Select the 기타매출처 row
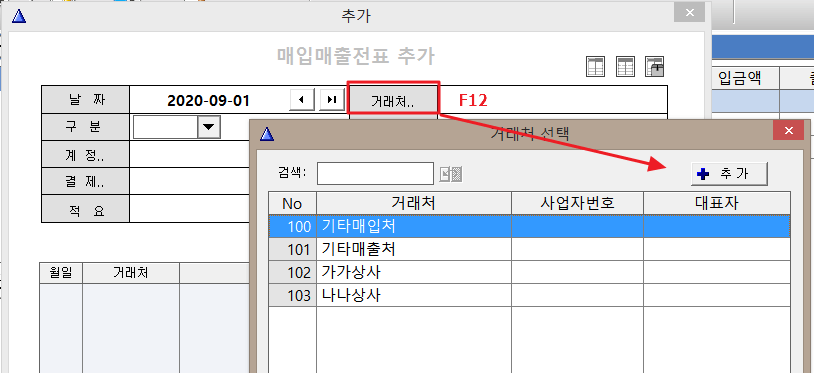 tap(530, 250)
